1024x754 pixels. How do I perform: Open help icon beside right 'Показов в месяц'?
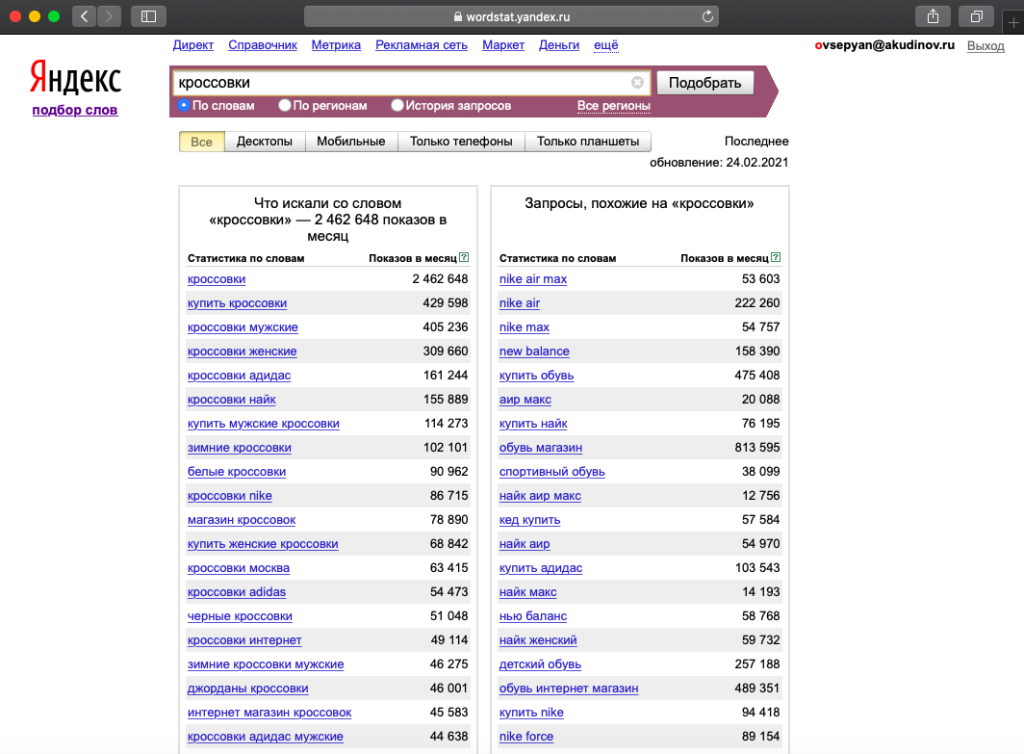pos(775,257)
